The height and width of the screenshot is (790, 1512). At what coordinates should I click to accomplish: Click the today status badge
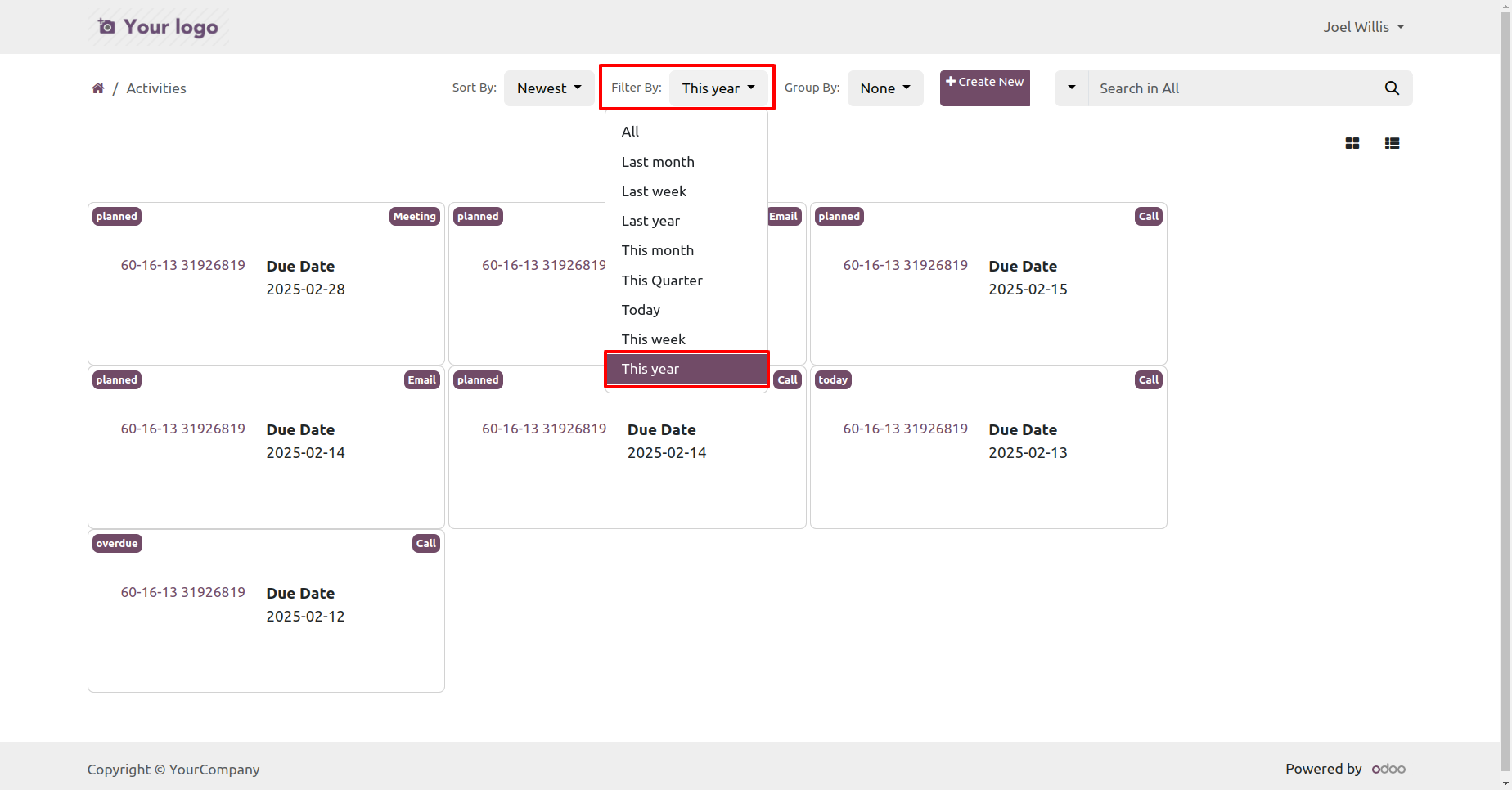point(833,380)
